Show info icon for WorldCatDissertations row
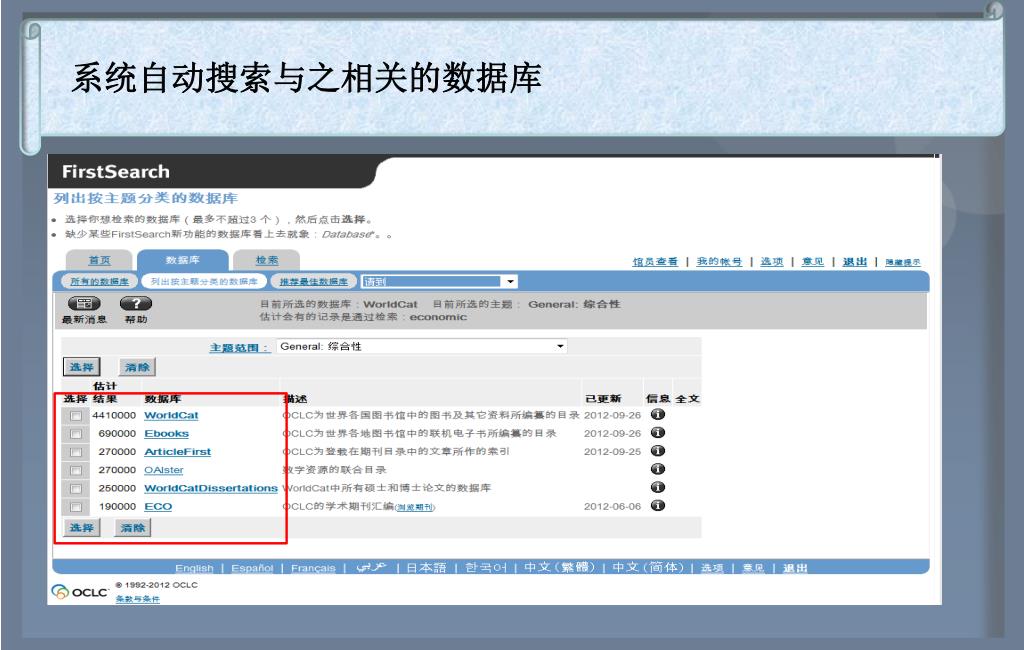The height and width of the screenshot is (650, 1024). click(658, 487)
